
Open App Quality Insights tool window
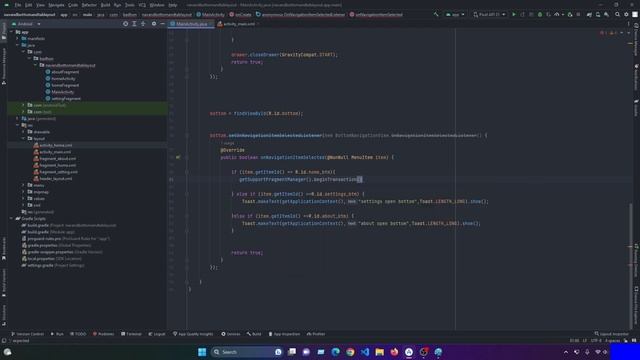point(193,334)
